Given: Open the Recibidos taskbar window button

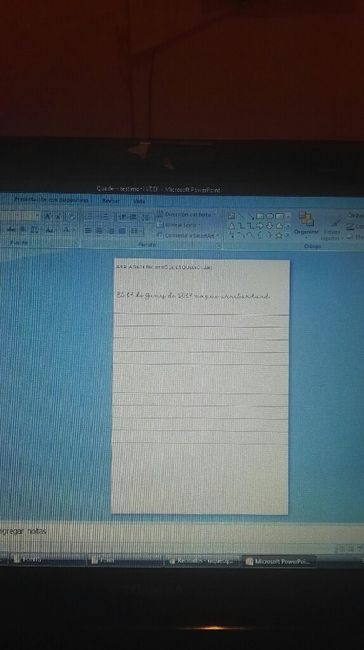Looking at the screenshot, I should pos(203,562).
